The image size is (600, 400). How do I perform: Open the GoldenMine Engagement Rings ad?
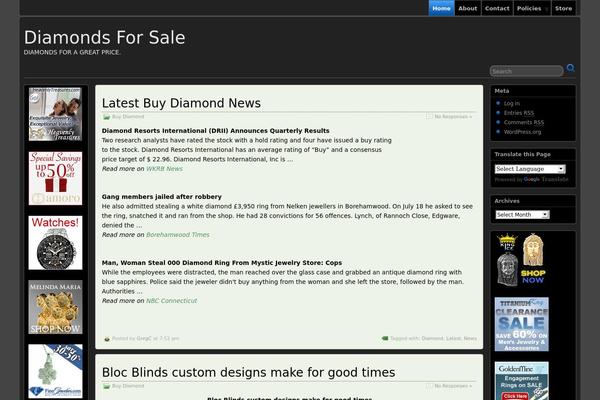point(522,381)
